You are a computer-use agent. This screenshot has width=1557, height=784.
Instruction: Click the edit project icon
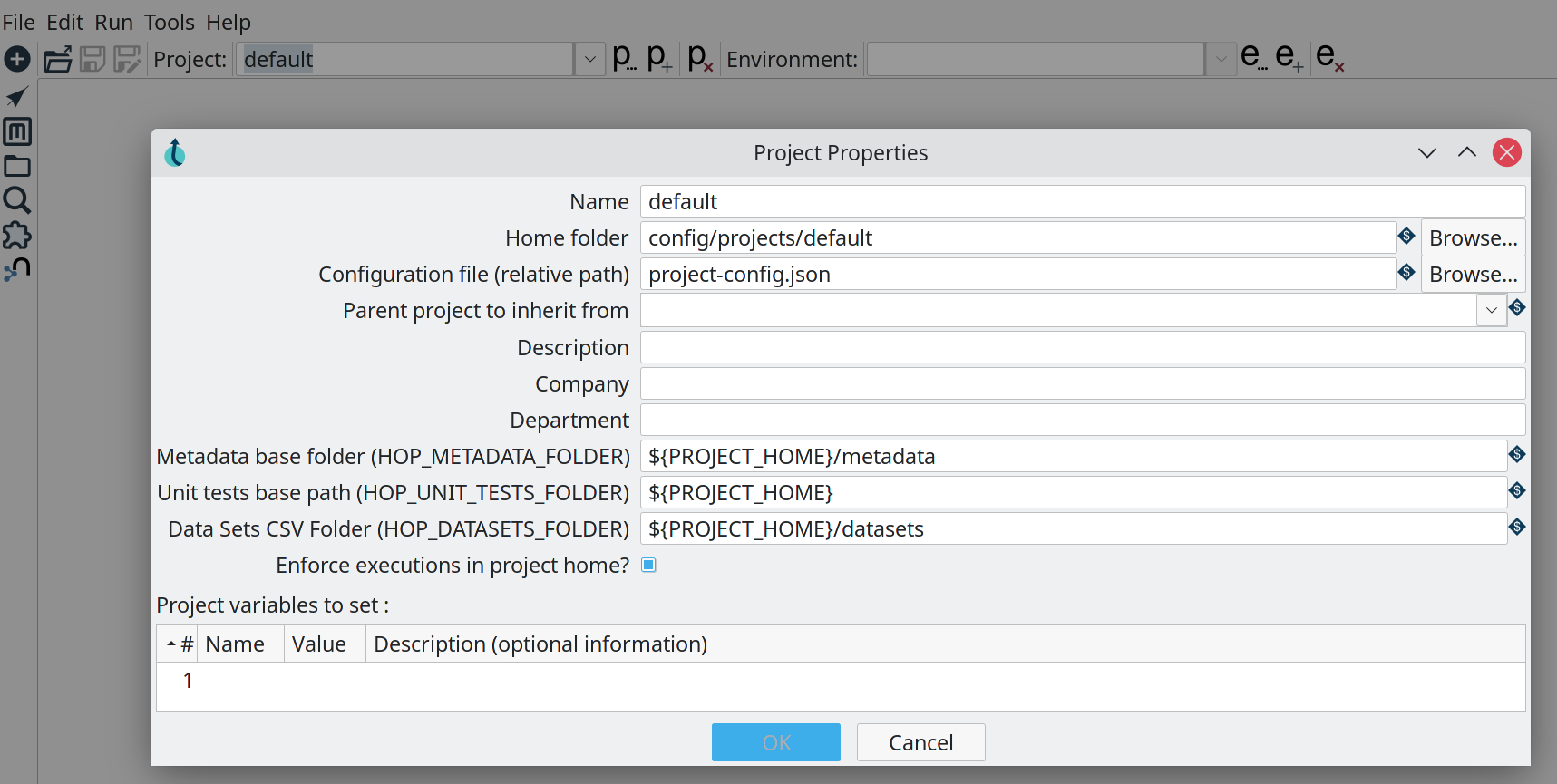623,58
